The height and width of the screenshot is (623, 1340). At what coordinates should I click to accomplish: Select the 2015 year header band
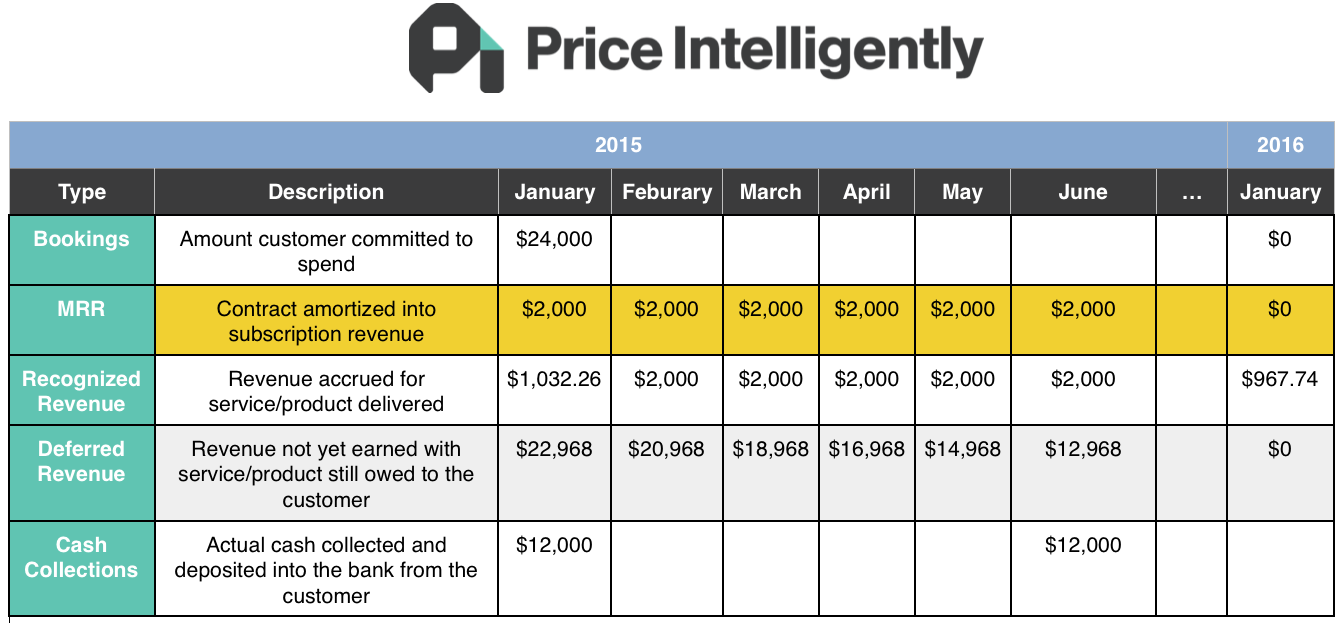tap(618, 145)
